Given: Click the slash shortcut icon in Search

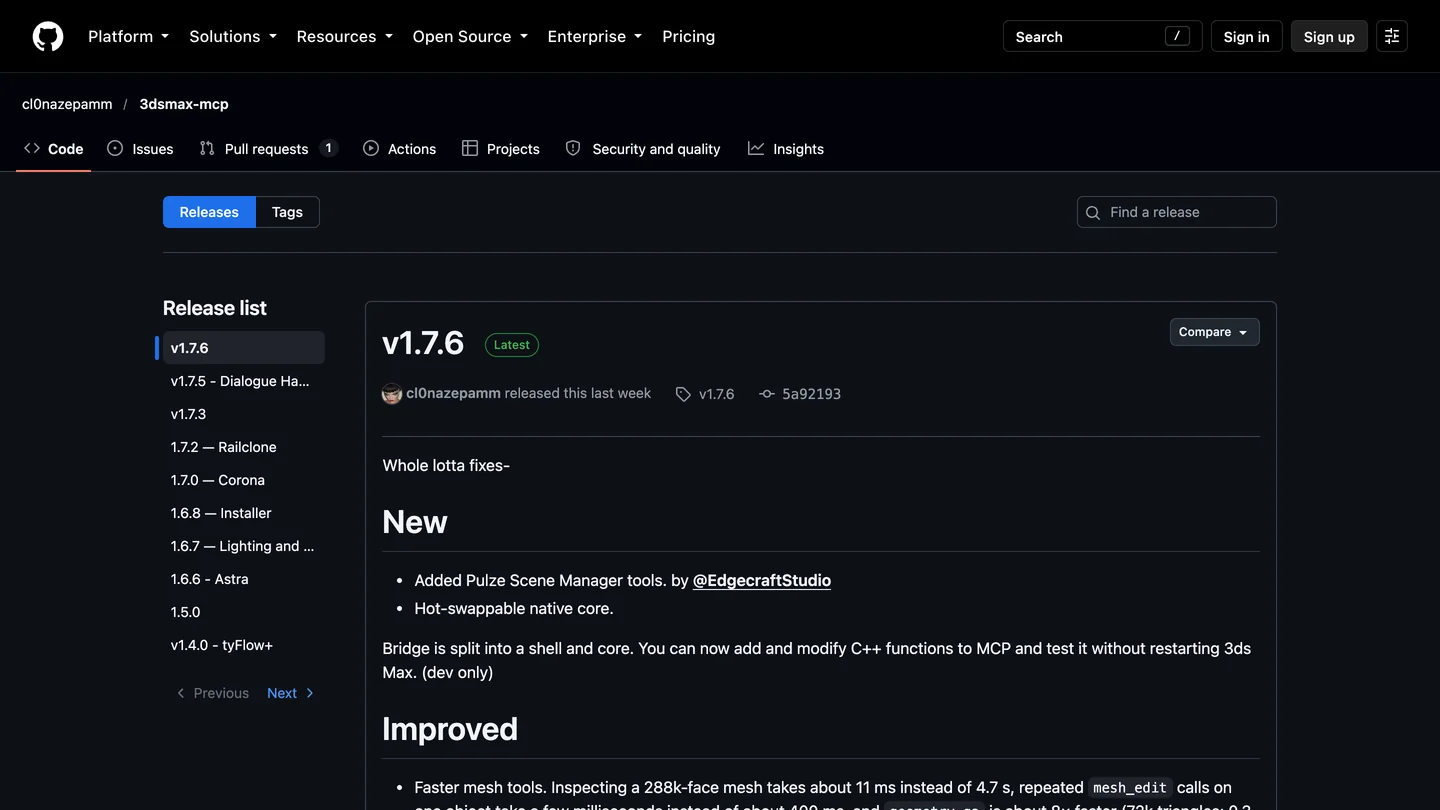Looking at the screenshot, I should (x=1178, y=36).
